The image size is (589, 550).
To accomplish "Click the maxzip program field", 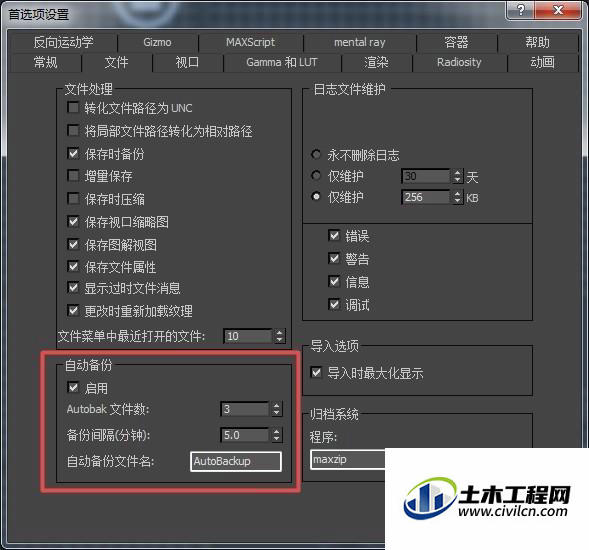I will pos(348,459).
